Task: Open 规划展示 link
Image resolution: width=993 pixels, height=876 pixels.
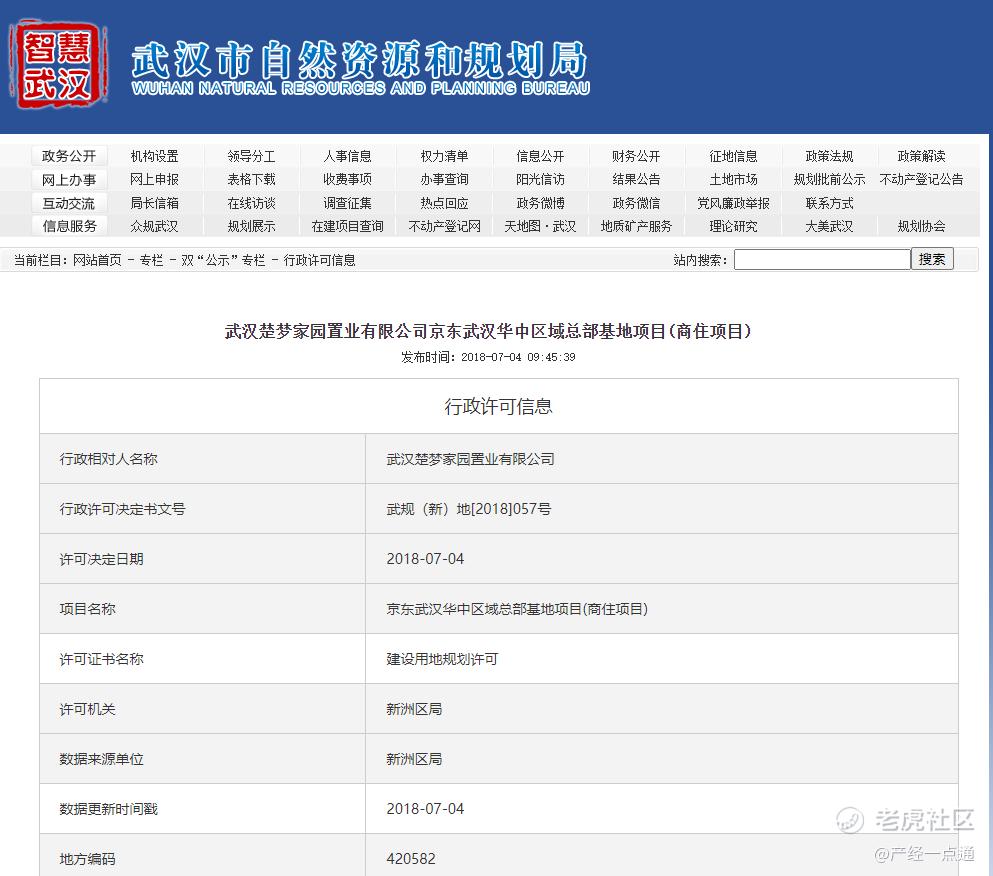Action: coord(251,226)
